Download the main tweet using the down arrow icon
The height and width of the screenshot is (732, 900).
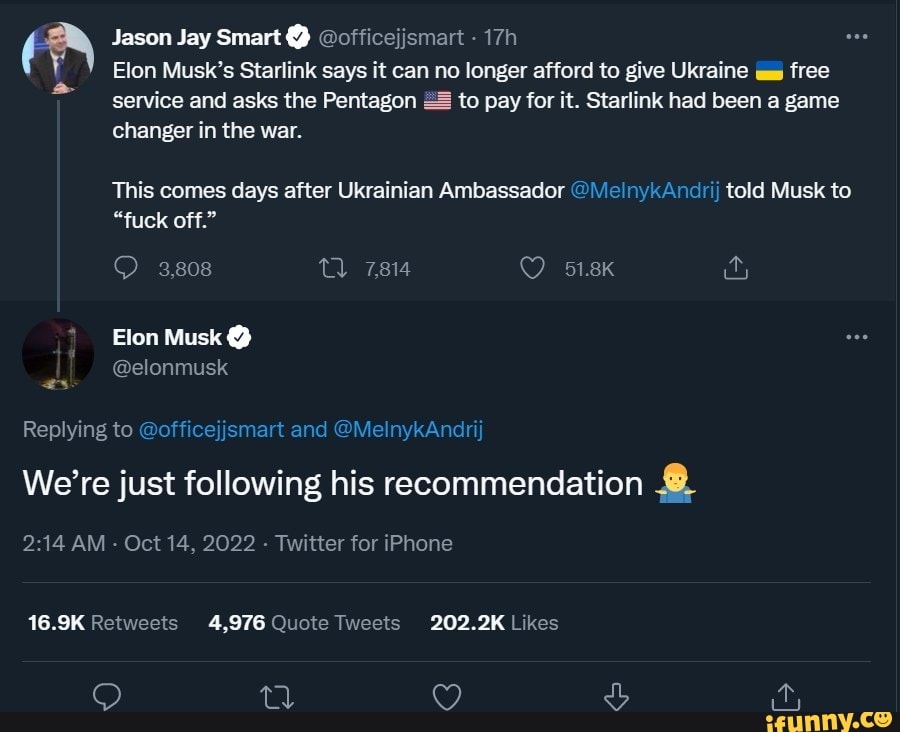[x=617, y=696]
